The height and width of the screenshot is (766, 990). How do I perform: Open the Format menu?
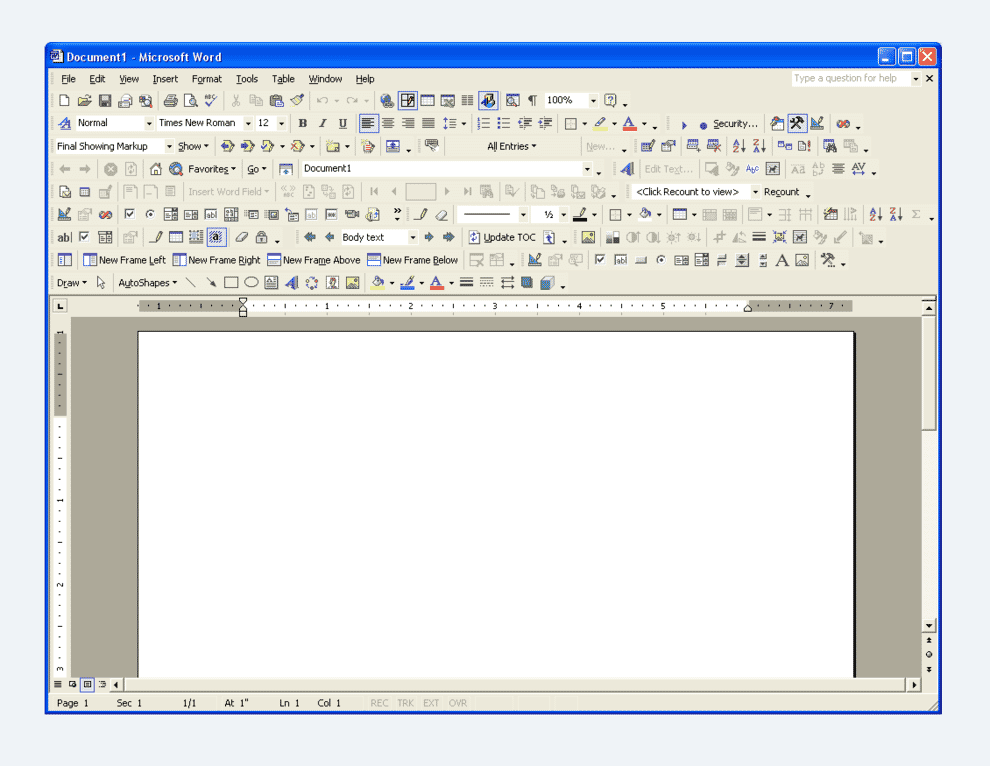tap(206, 79)
